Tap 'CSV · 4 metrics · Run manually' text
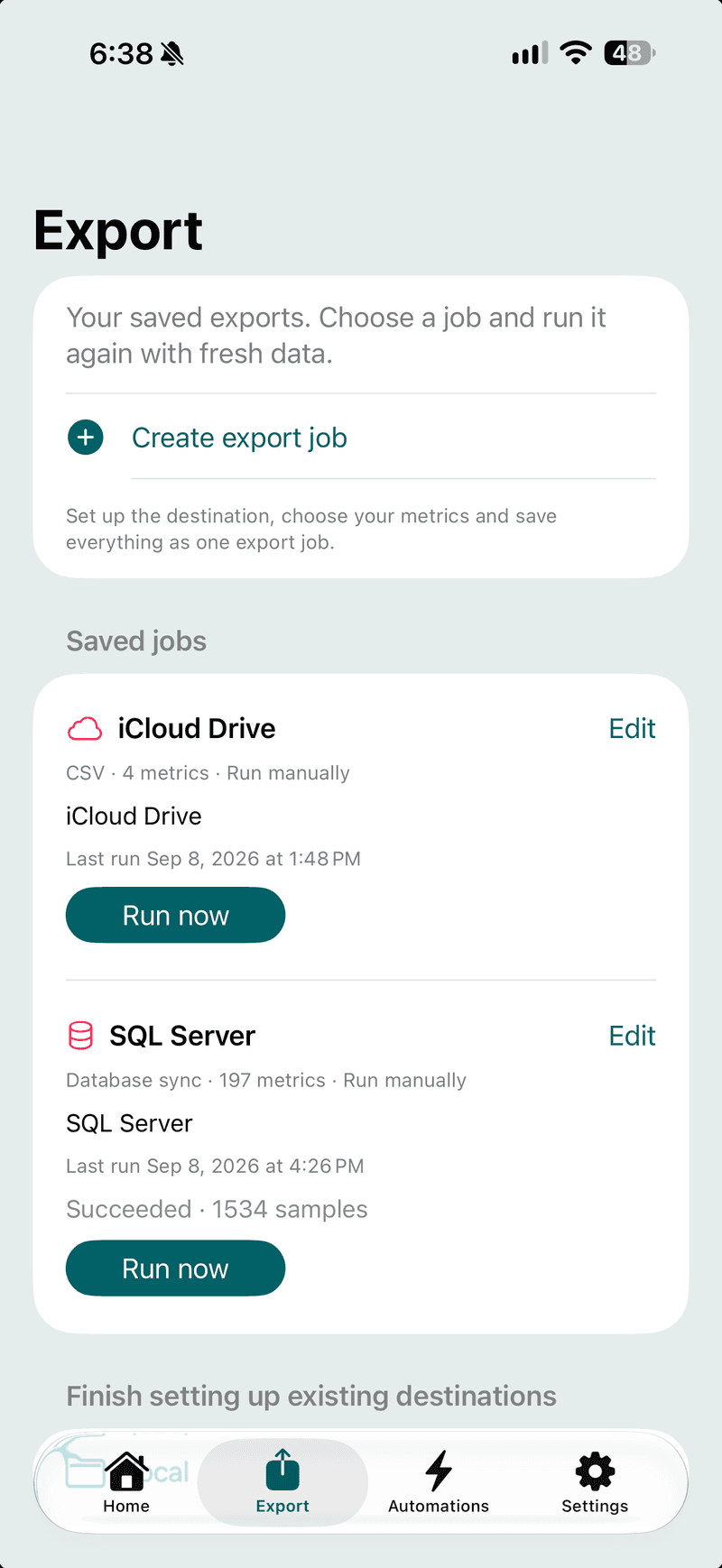 (x=208, y=773)
